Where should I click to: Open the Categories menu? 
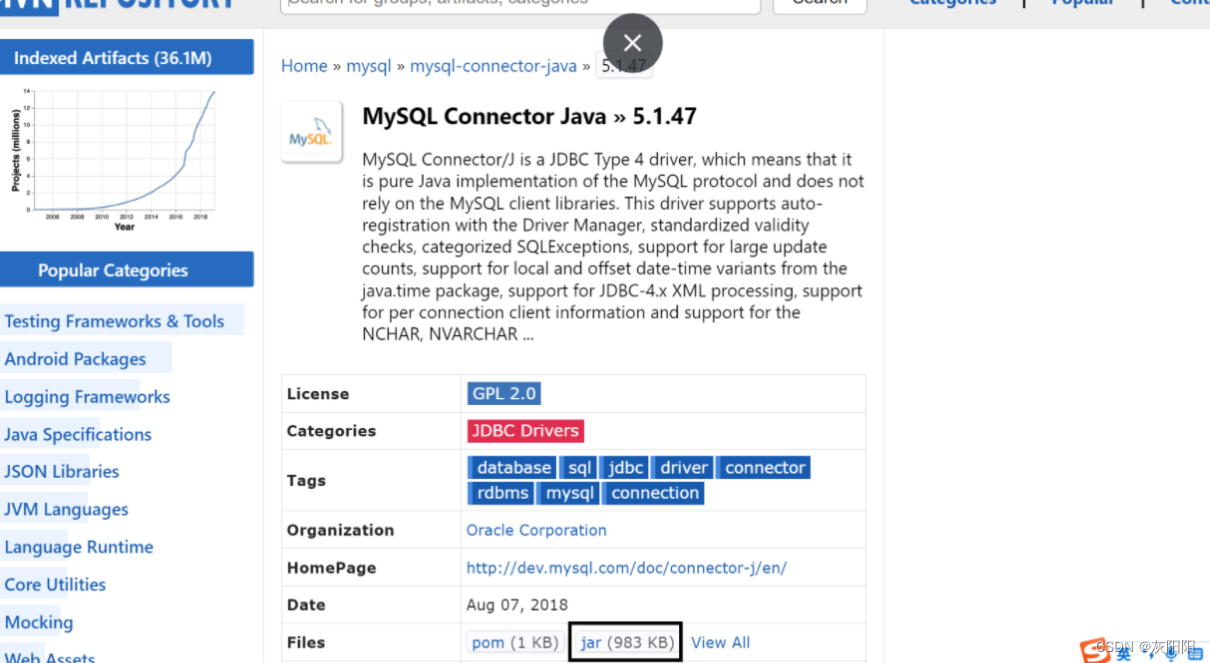(951, 3)
